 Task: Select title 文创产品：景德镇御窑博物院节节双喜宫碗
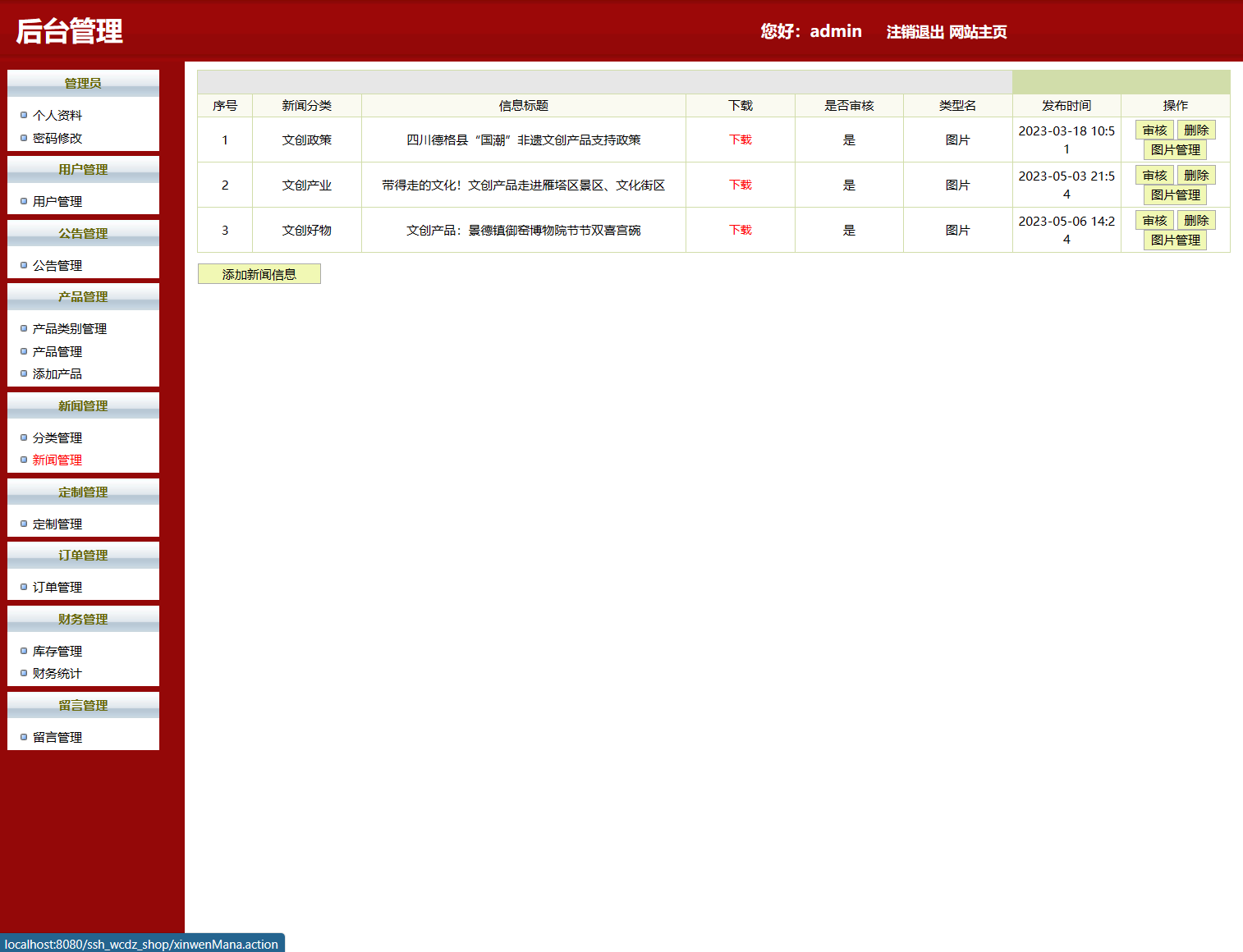[x=524, y=231]
